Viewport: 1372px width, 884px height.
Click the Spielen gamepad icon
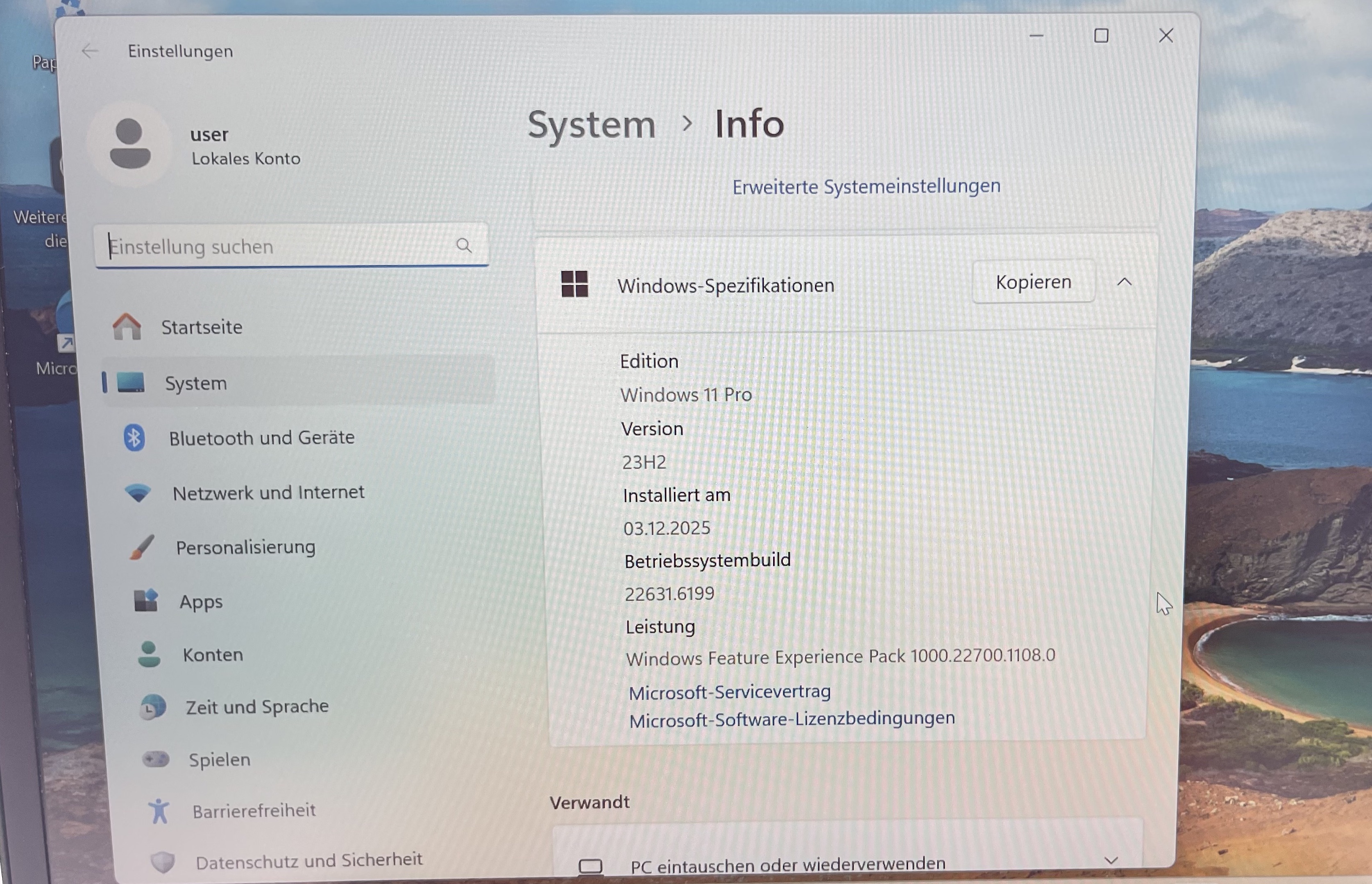(x=156, y=760)
